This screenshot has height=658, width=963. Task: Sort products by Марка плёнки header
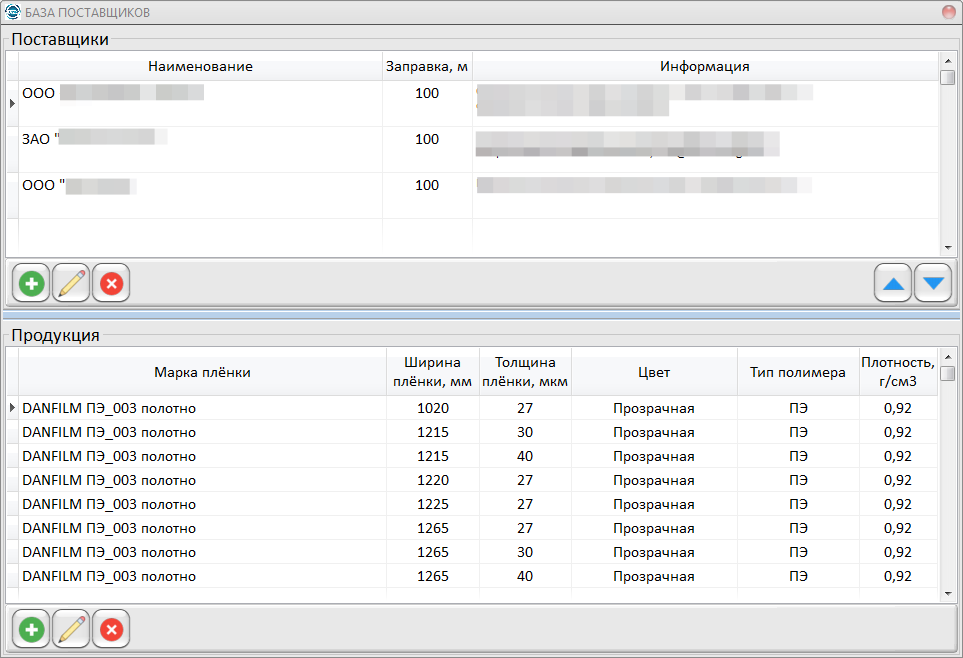coord(202,372)
